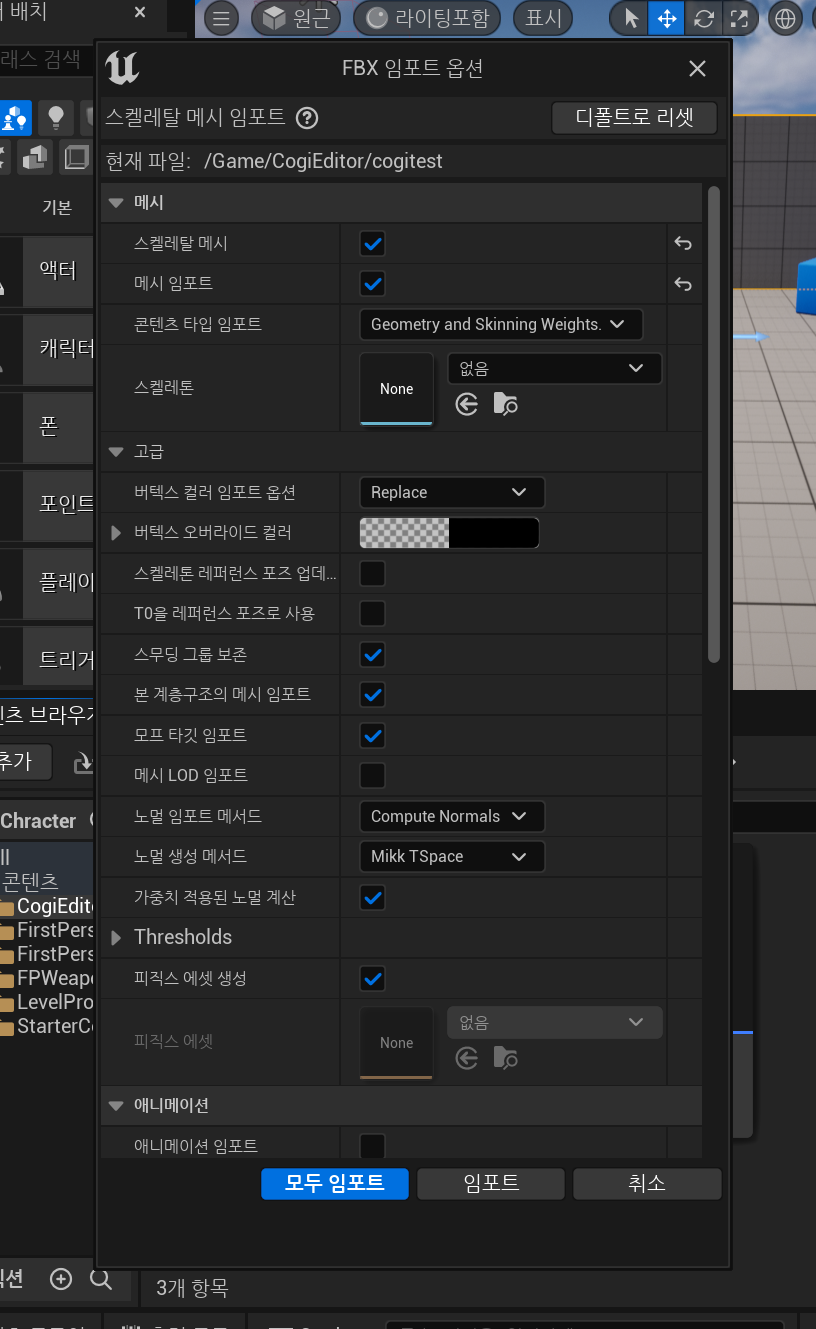This screenshot has width=816, height=1329.
Task: Click the collections search magnifier icon
Action: (x=101, y=1278)
